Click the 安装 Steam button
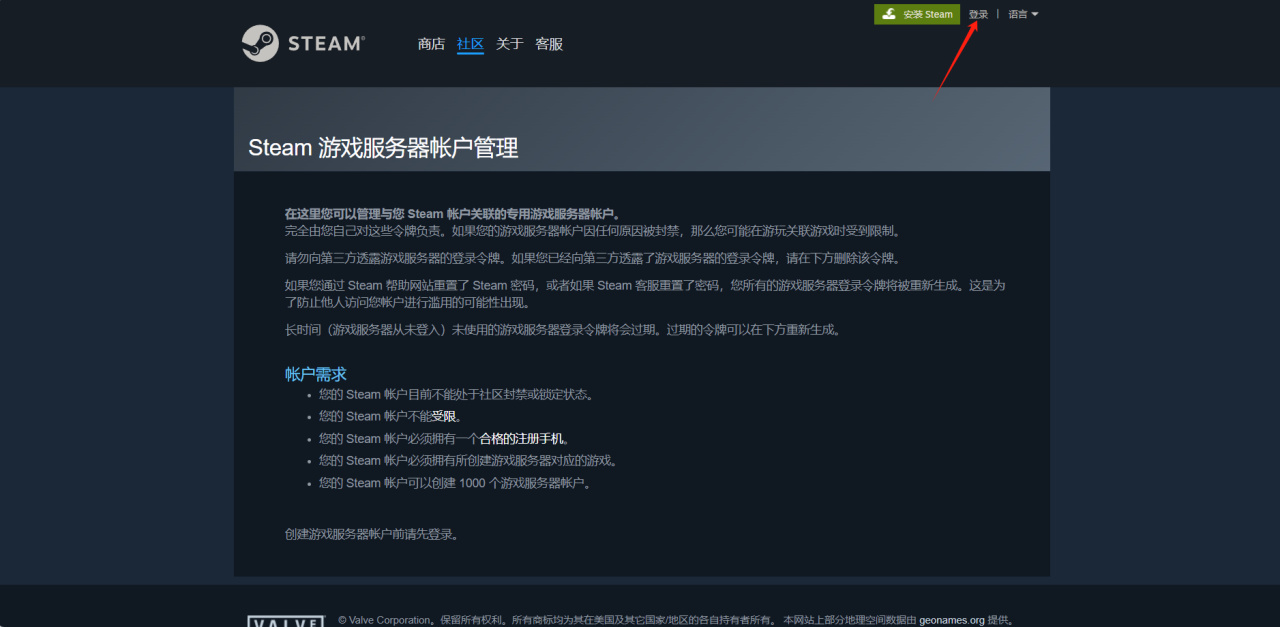 917,14
